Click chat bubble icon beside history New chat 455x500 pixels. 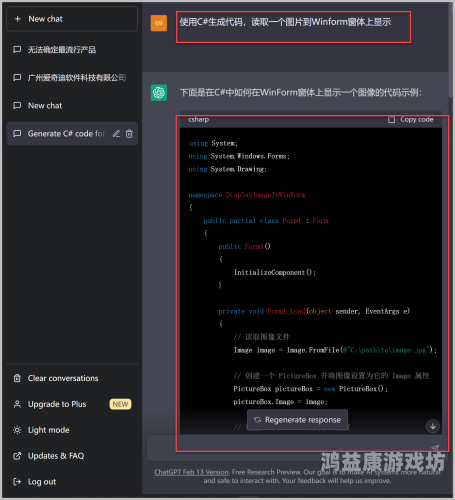(17, 106)
